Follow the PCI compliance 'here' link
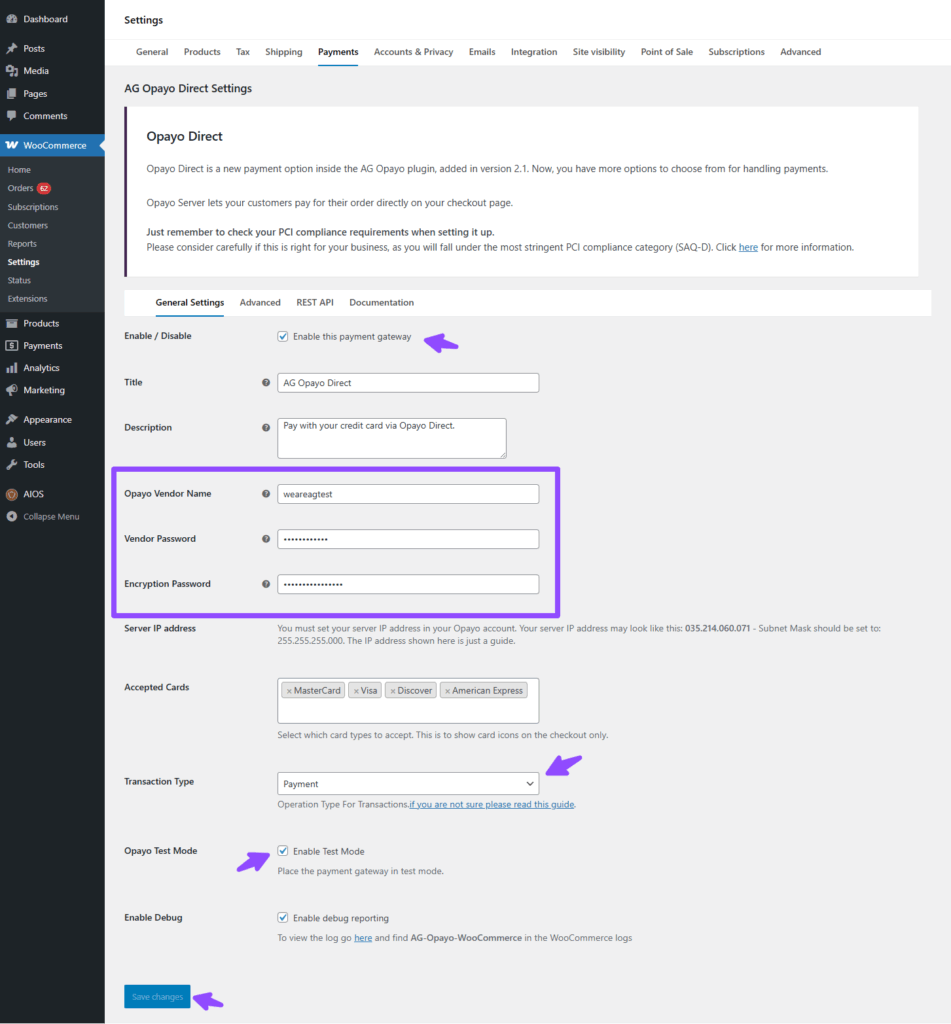951x1024 pixels. 748,248
